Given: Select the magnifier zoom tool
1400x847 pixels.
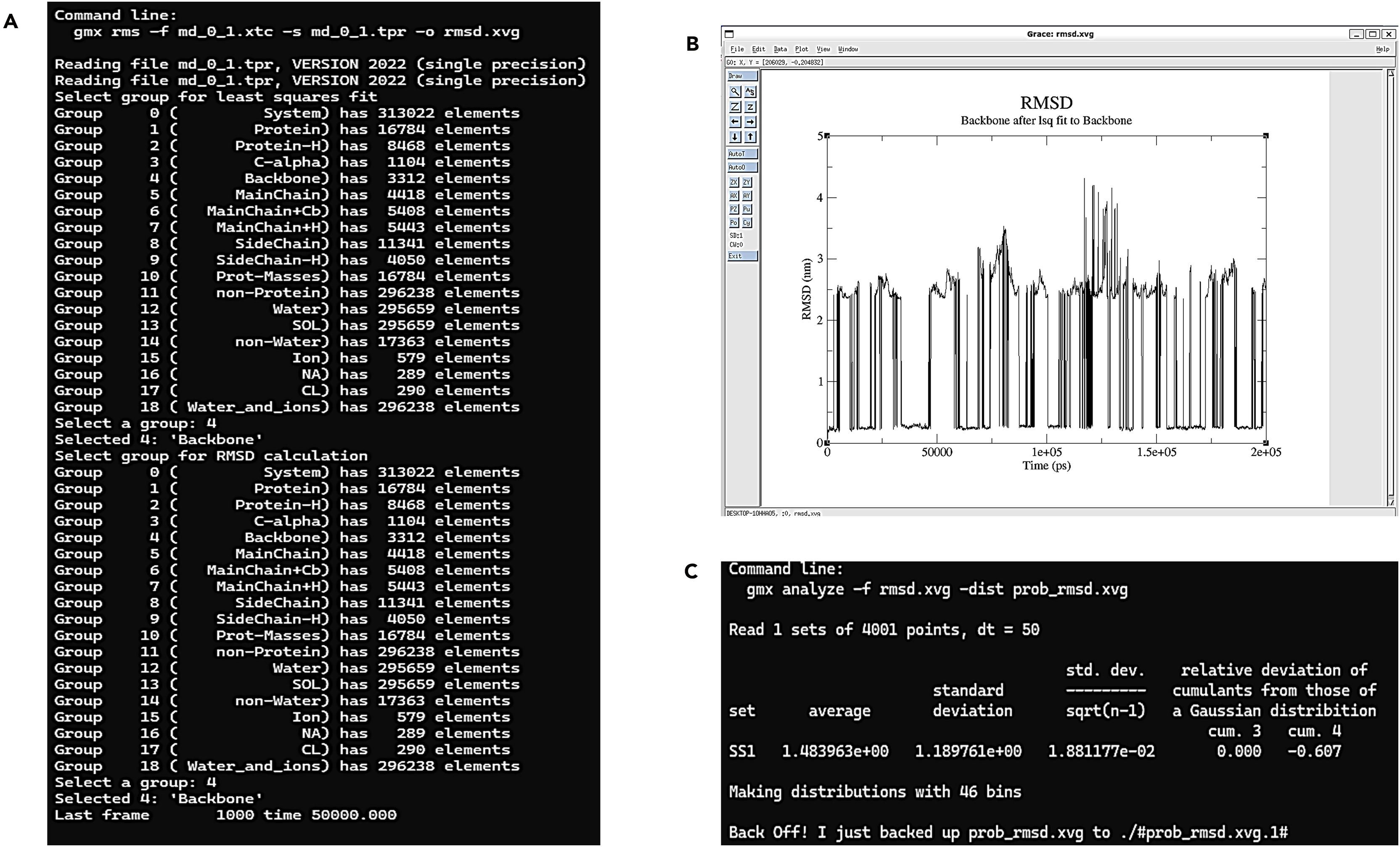Looking at the screenshot, I should click(735, 92).
